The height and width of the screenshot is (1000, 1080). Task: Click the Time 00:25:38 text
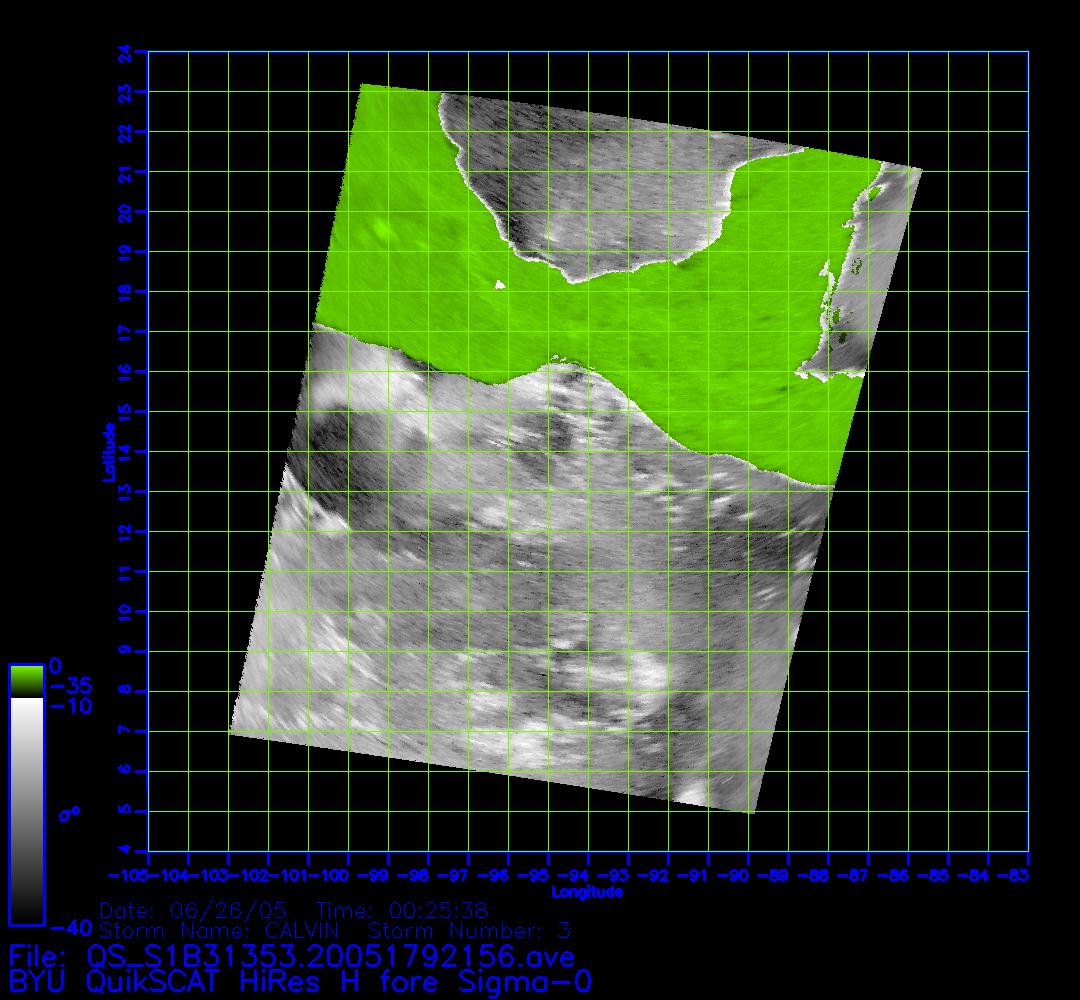[400, 911]
